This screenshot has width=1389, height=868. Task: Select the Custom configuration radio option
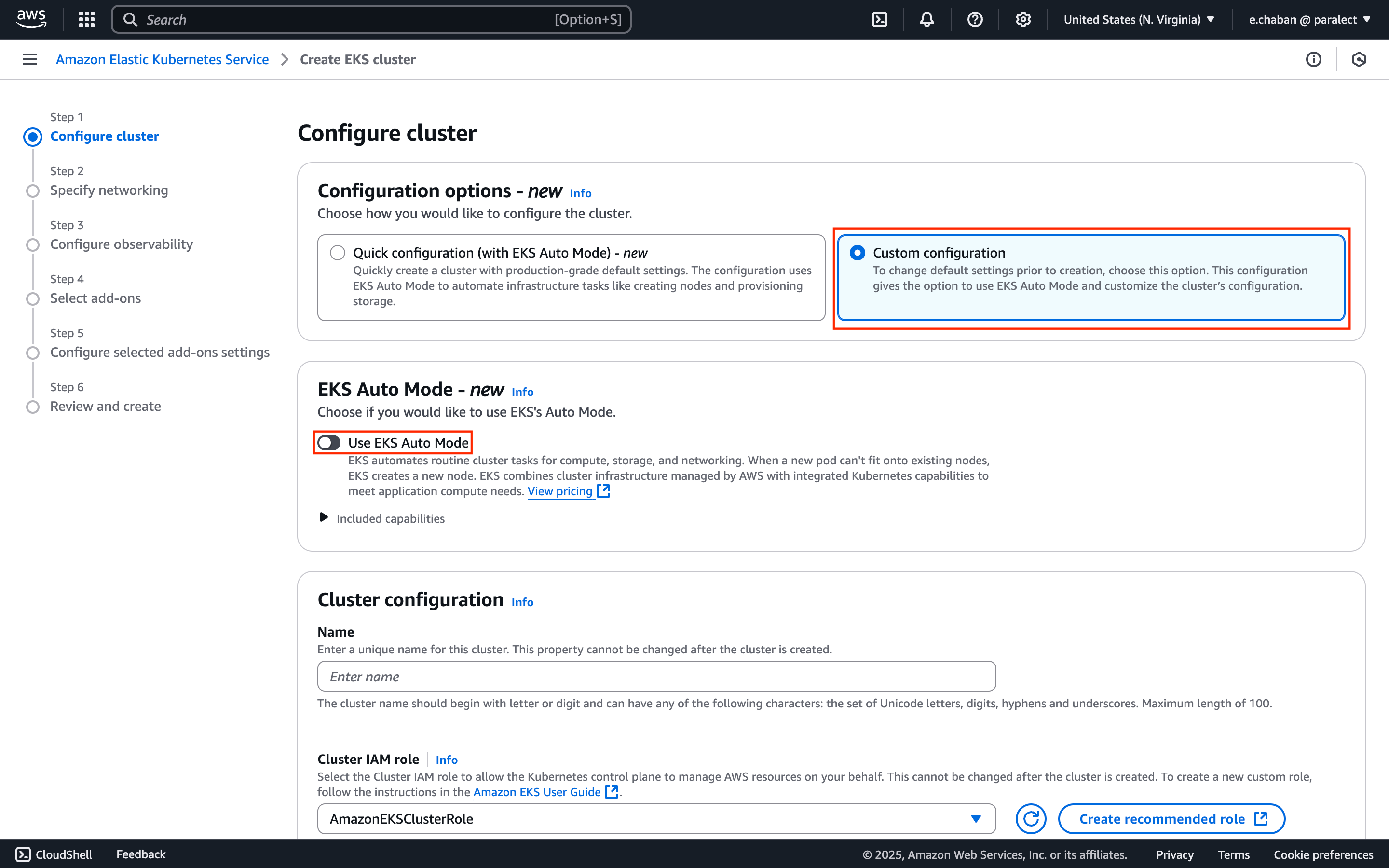[858, 253]
